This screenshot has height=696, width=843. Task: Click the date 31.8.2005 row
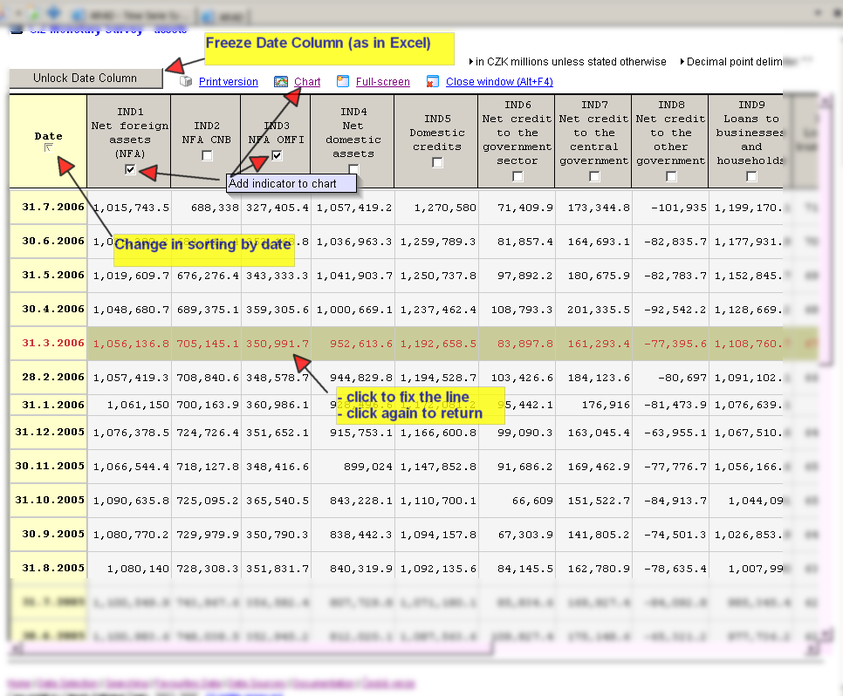coord(53,568)
